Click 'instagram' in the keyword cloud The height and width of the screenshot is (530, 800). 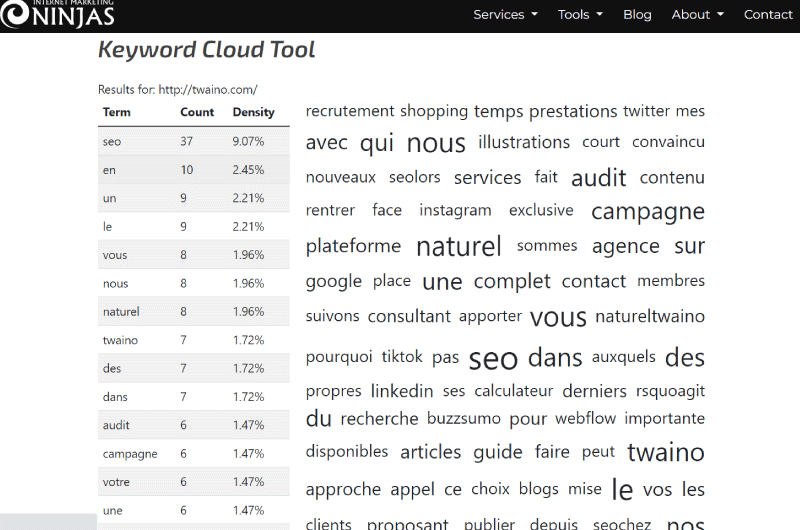tap(455, 211)
